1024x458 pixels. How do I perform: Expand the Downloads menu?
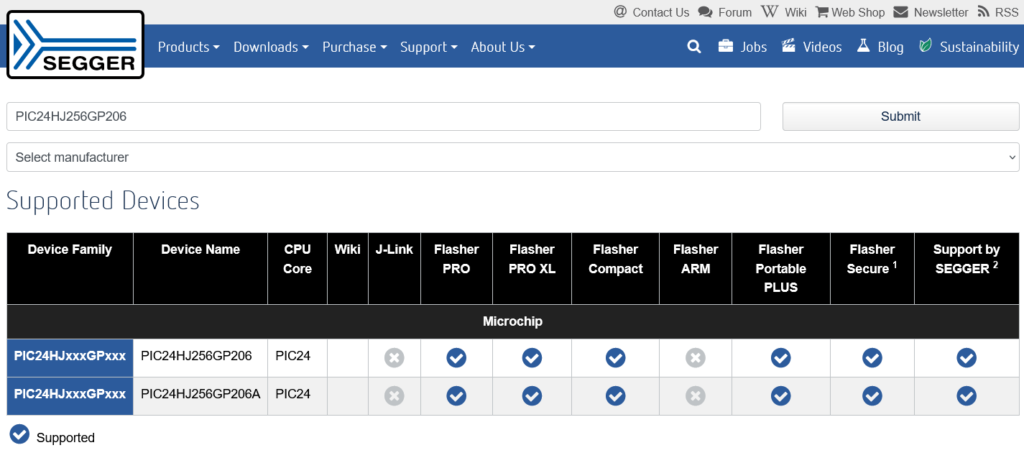pos(271,47)
